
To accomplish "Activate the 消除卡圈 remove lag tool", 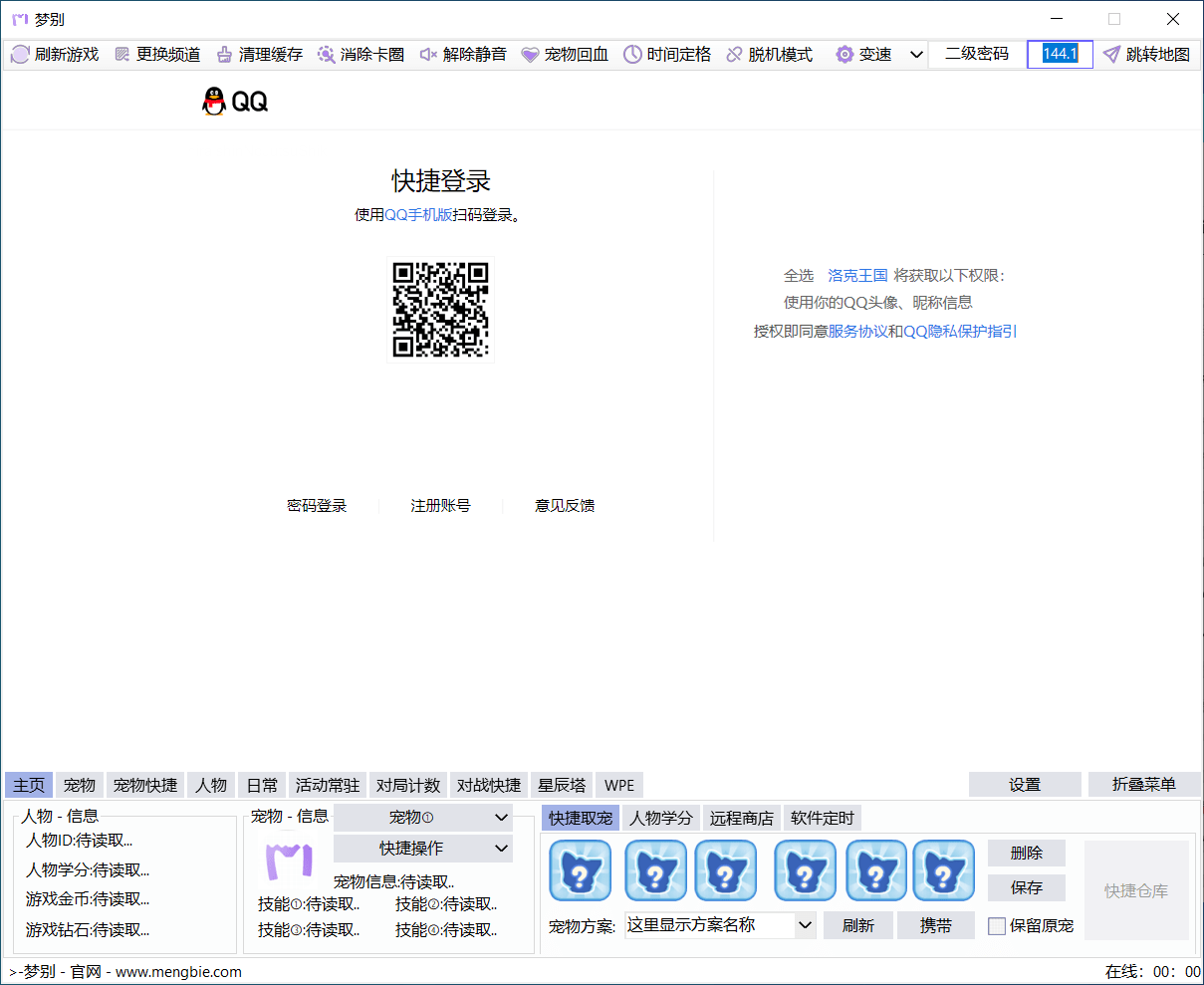I will point(326,54).
